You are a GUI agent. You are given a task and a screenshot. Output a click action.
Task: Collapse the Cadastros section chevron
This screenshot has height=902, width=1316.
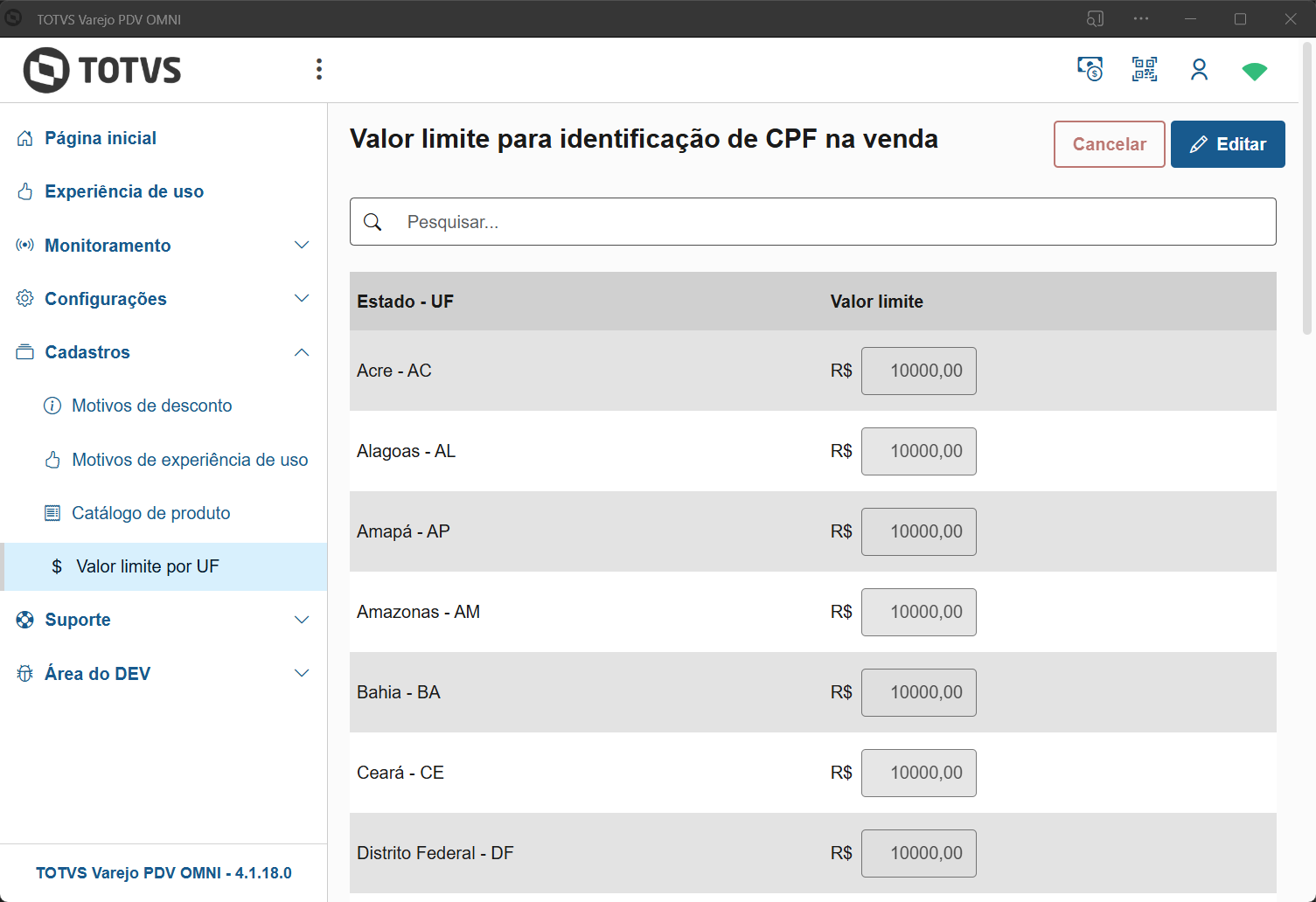(x=302, y=352)
